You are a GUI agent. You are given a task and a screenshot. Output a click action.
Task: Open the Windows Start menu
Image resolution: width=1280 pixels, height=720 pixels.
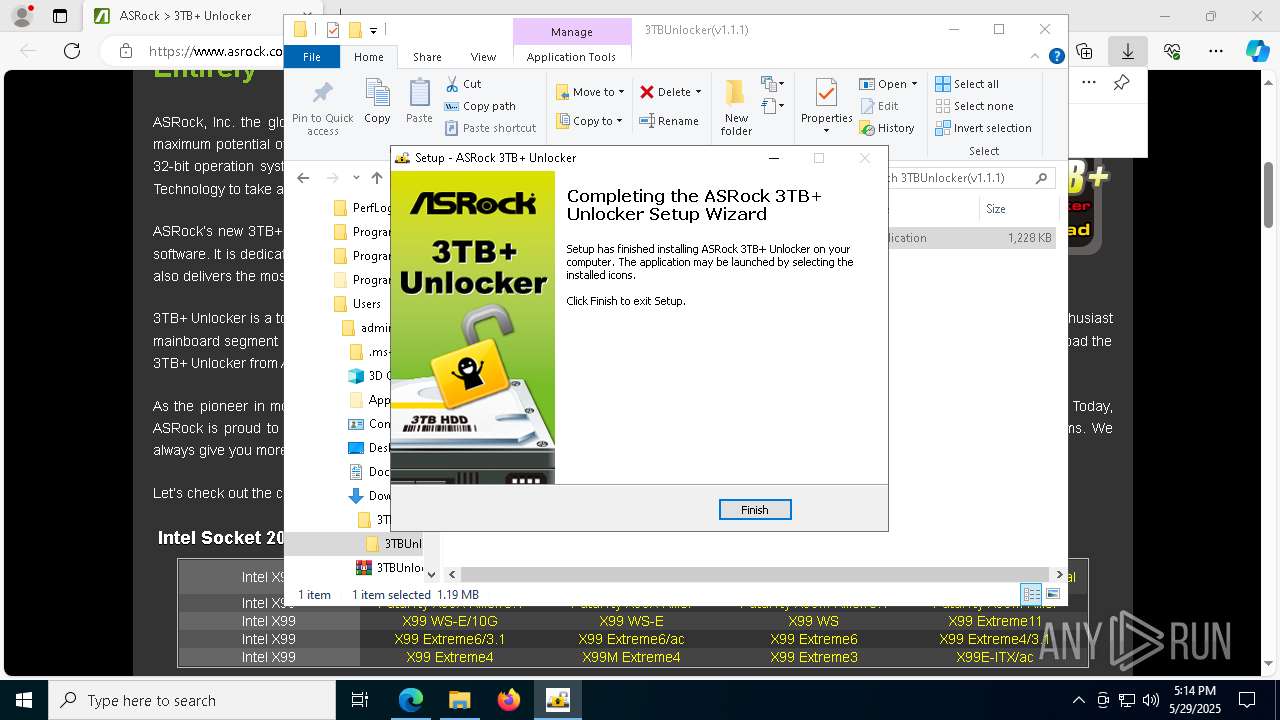point(24,700)
